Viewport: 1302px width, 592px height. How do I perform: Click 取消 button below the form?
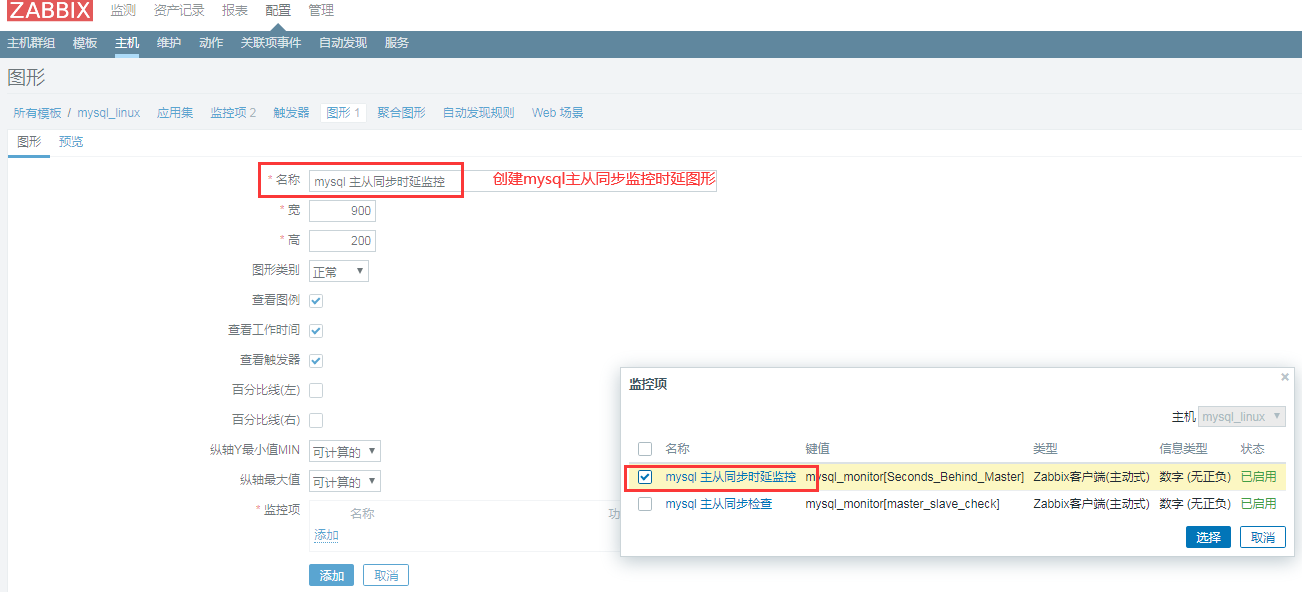(x=386, y=575)
